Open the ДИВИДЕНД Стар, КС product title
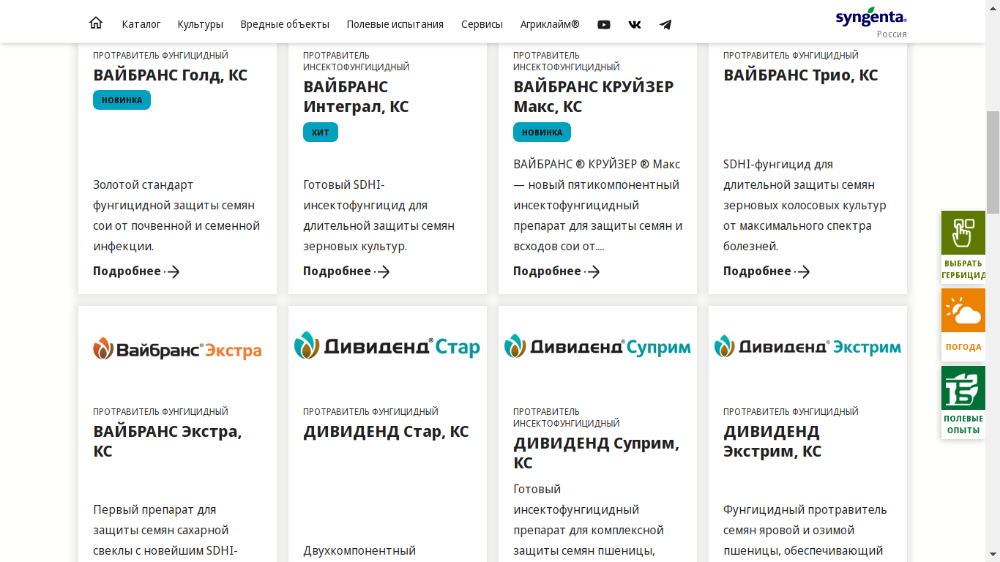The width and height of the screenshot is (1000, 562). (x=386, y=432)
